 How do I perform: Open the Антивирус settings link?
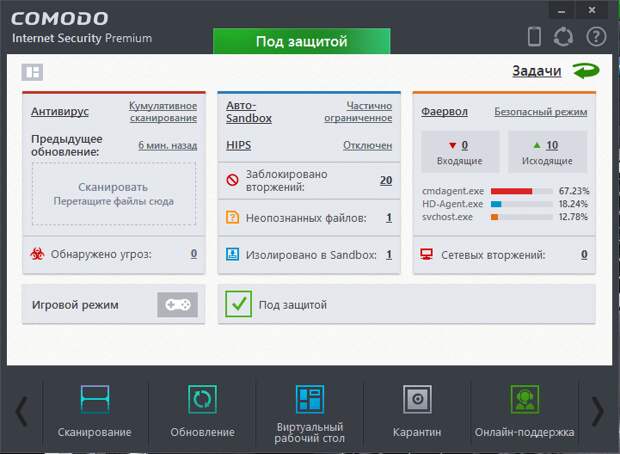pyautogui.click(x=60, y=112)
